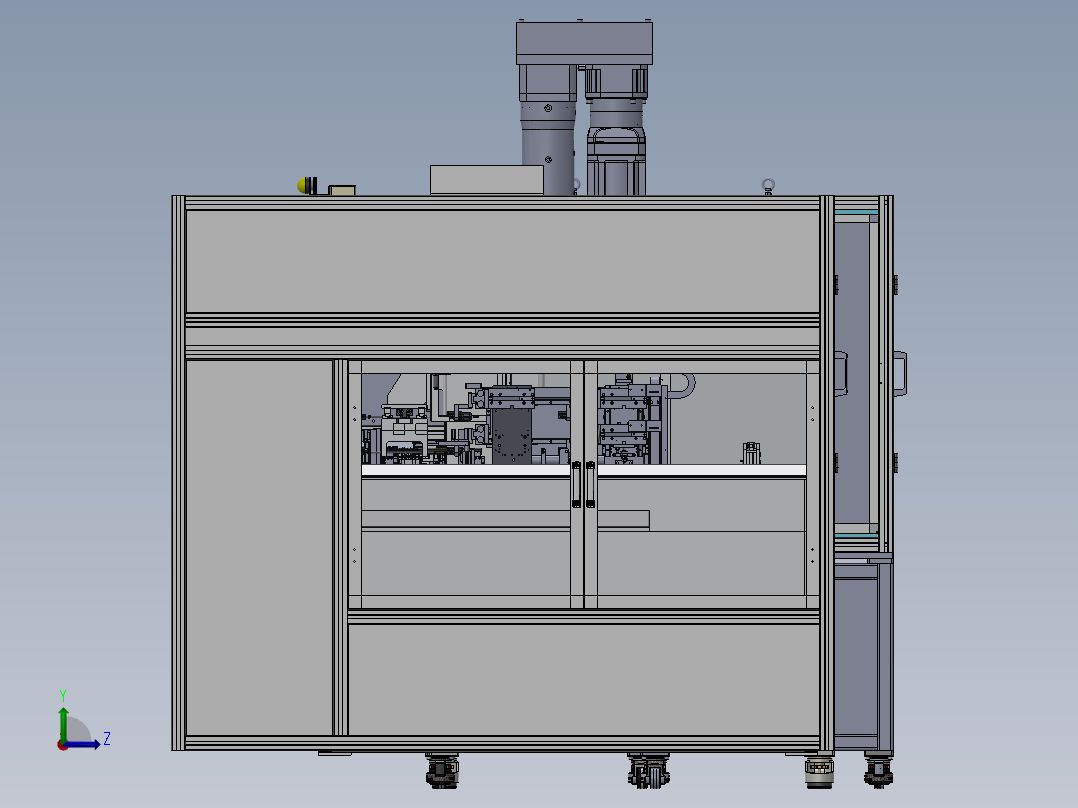The image size is (1078, 808).
Task: Select the tall left side panel of the enclosure
Action: [x=259, y=547]
